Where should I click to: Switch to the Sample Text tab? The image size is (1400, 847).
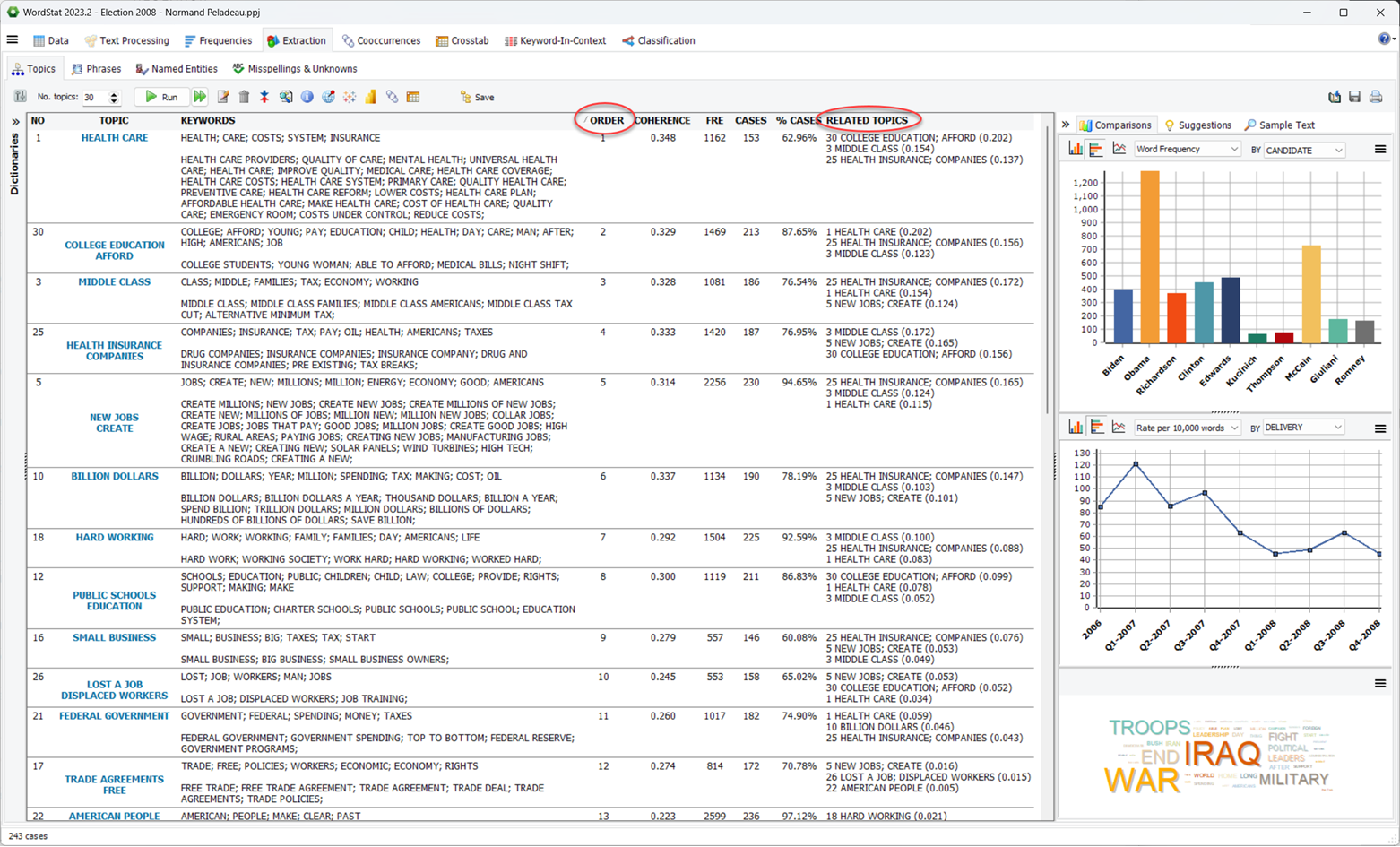(x=1280, y=125)
